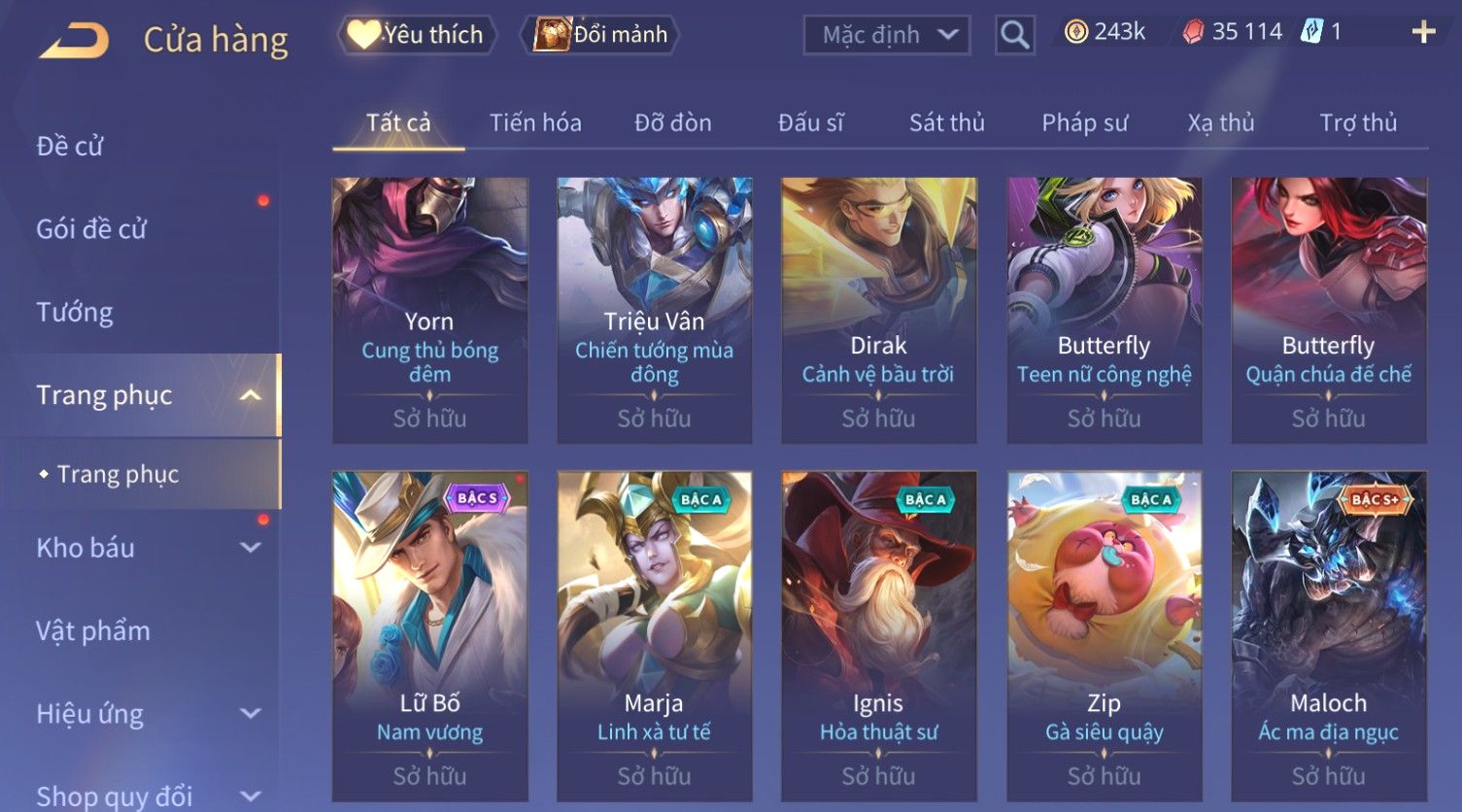Click the gold coin balance icon

(1075, 32)
